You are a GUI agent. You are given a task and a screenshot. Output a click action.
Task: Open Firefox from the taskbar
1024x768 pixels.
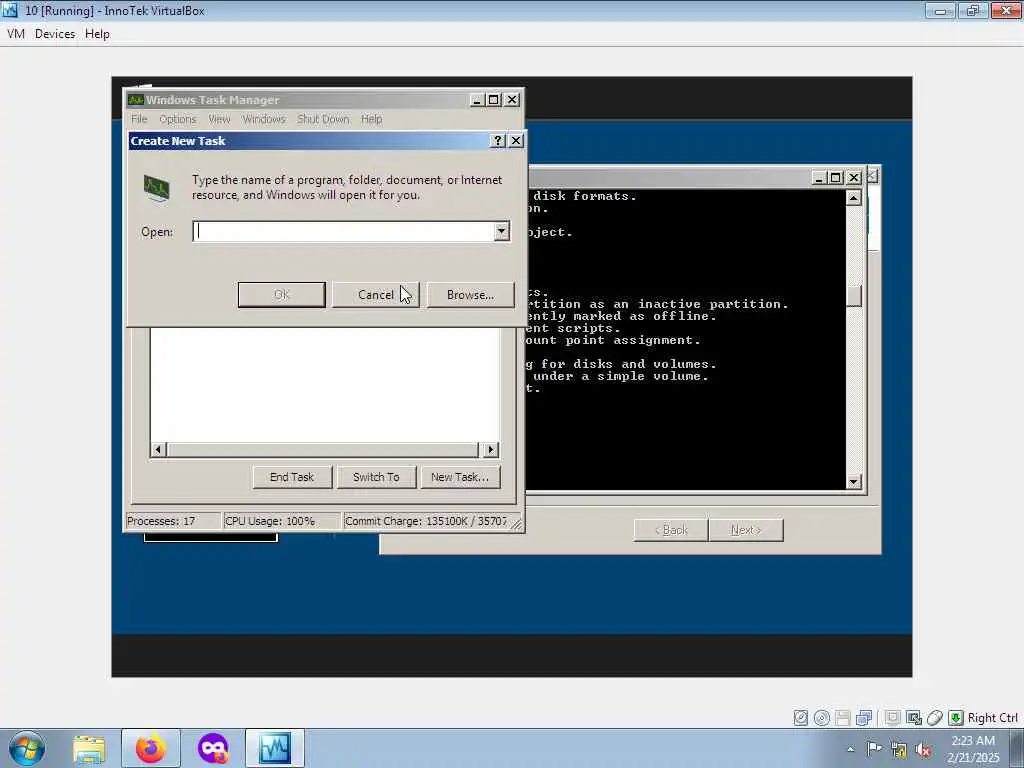pos(151,748)
